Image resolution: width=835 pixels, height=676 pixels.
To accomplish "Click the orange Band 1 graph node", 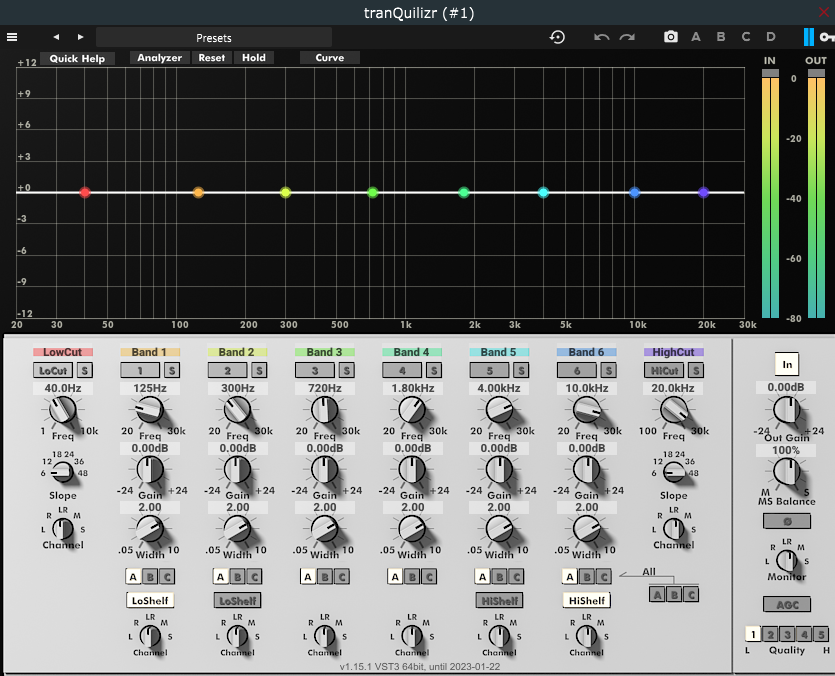I will point(198,192).
